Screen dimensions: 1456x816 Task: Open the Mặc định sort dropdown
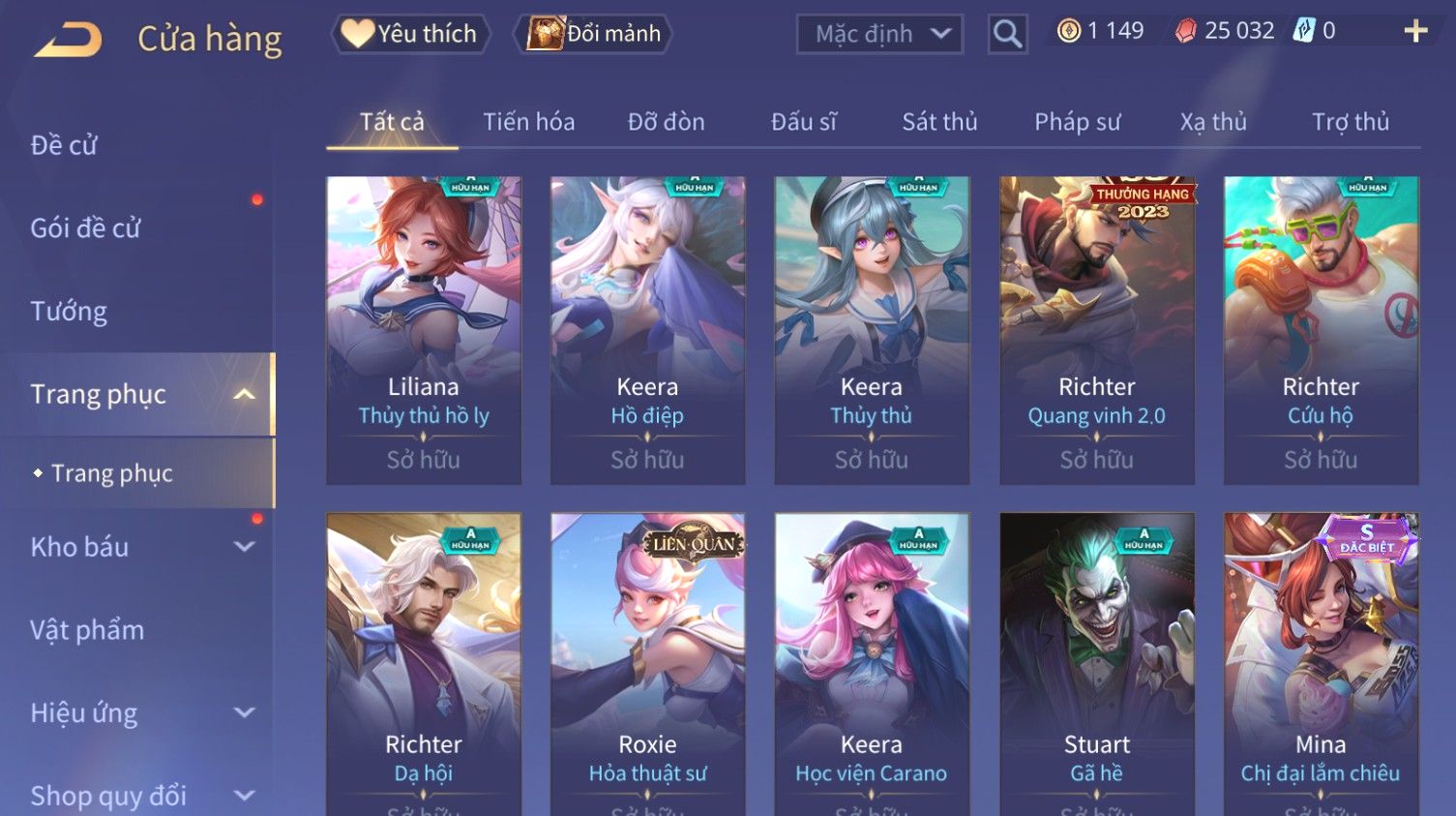pos(879,35)
